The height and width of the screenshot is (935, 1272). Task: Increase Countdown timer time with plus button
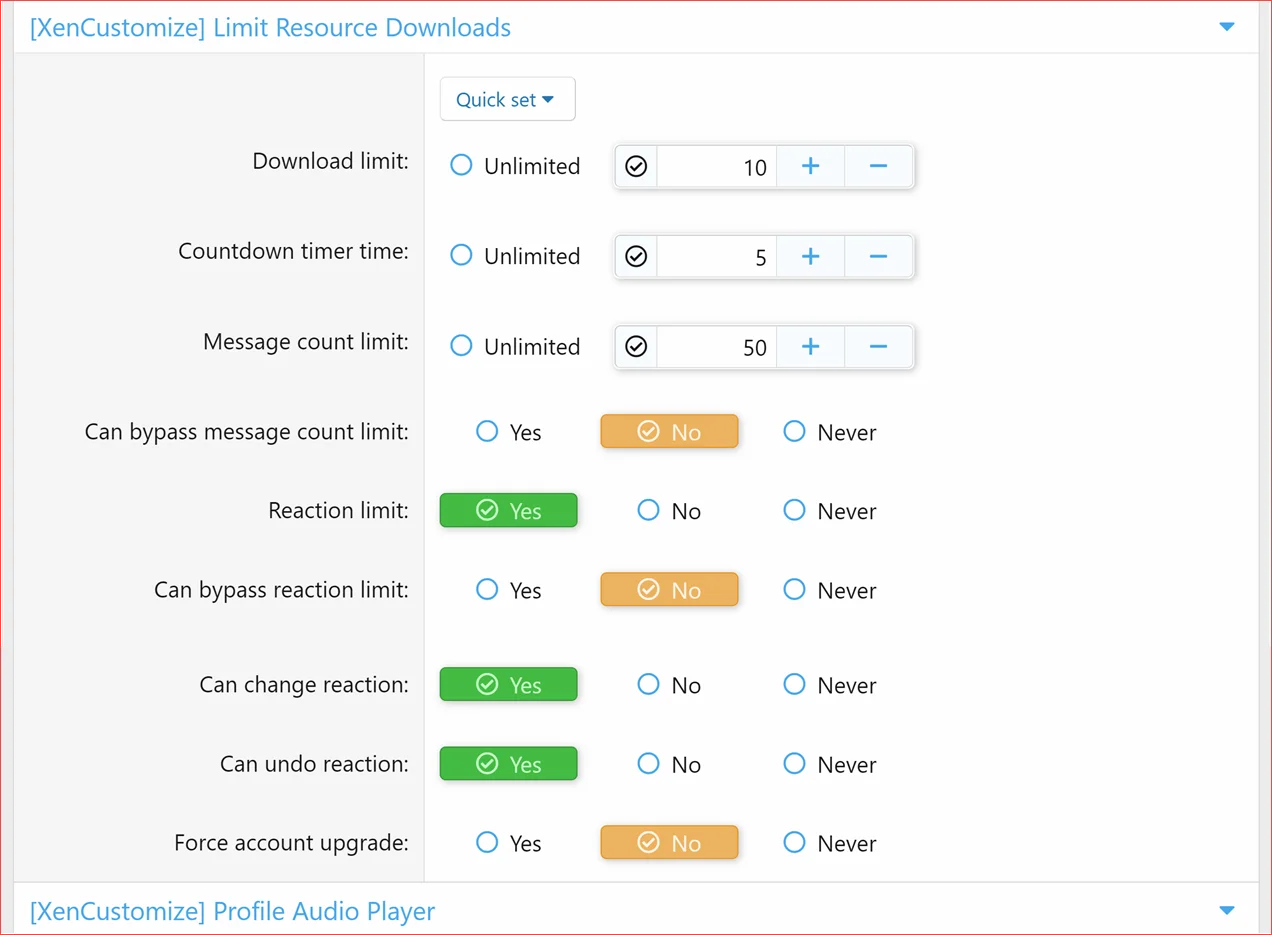(x=810, y=257)
